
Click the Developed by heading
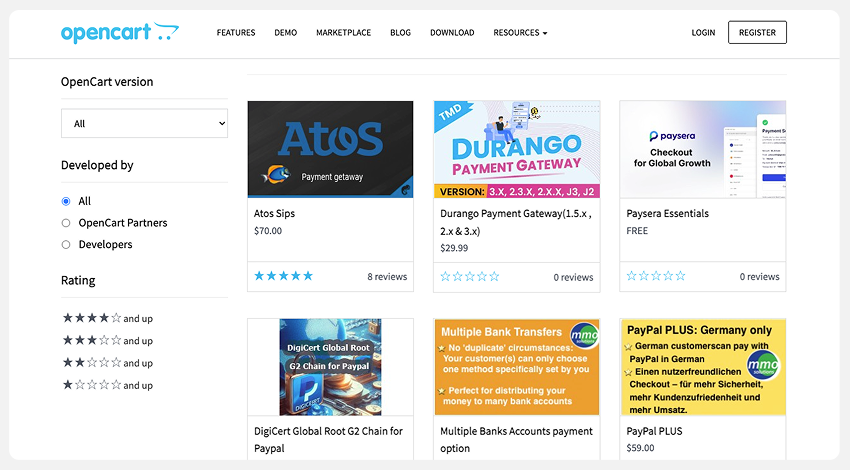coord(97,165)
